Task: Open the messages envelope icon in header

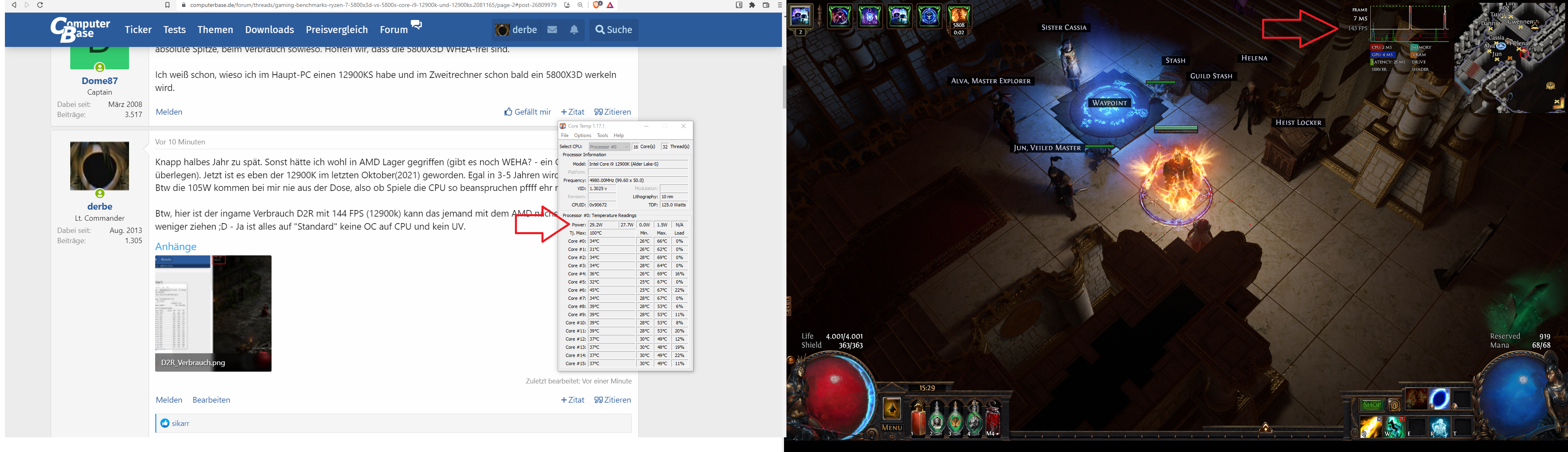Action: pyautogui.click(x=552, y=29)
